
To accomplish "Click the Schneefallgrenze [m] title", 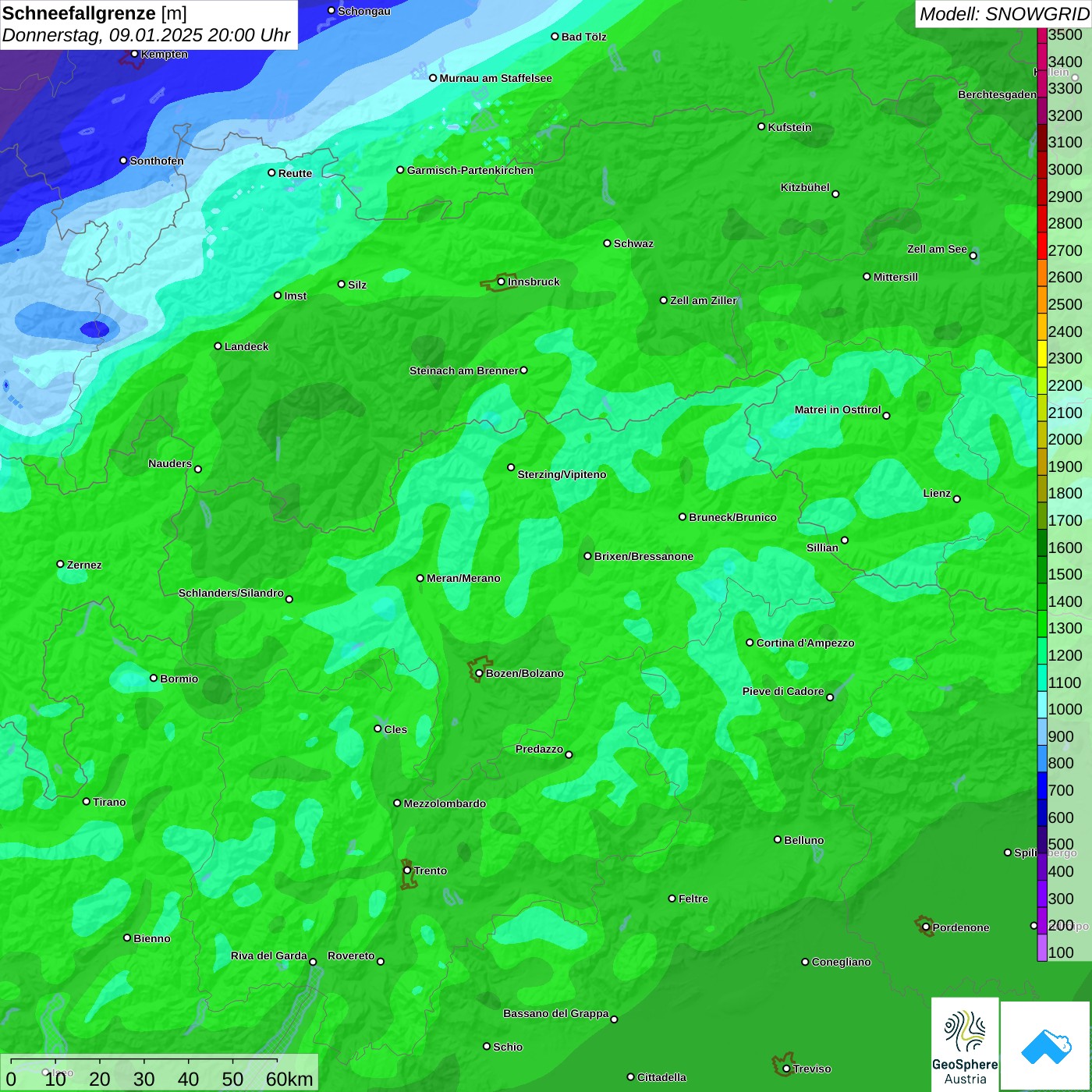I will [x=94, y=13].
